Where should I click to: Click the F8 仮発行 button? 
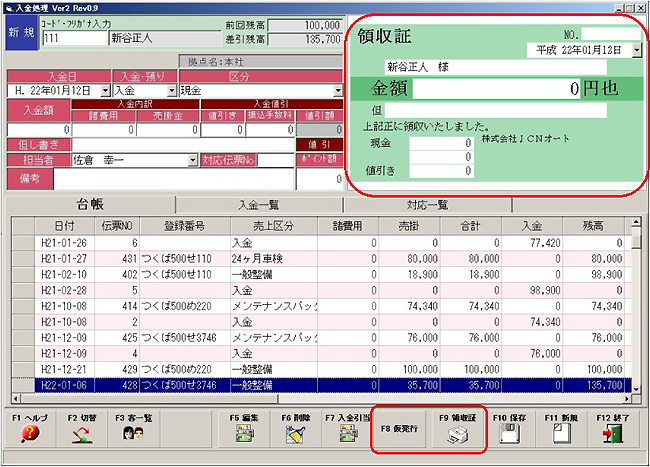click(x=399, y=432)
